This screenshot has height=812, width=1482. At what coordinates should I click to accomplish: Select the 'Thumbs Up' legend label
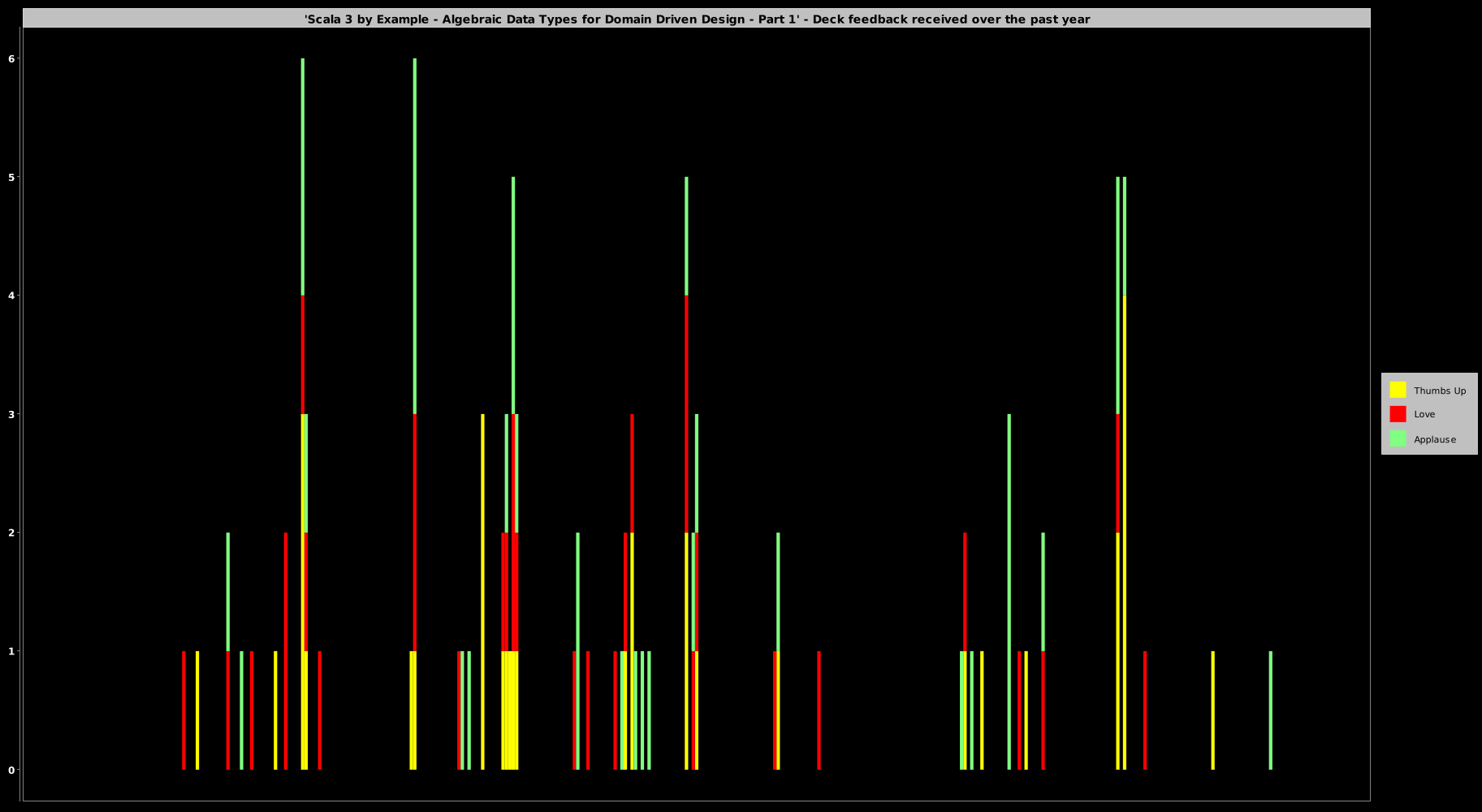pos(1440,391)
